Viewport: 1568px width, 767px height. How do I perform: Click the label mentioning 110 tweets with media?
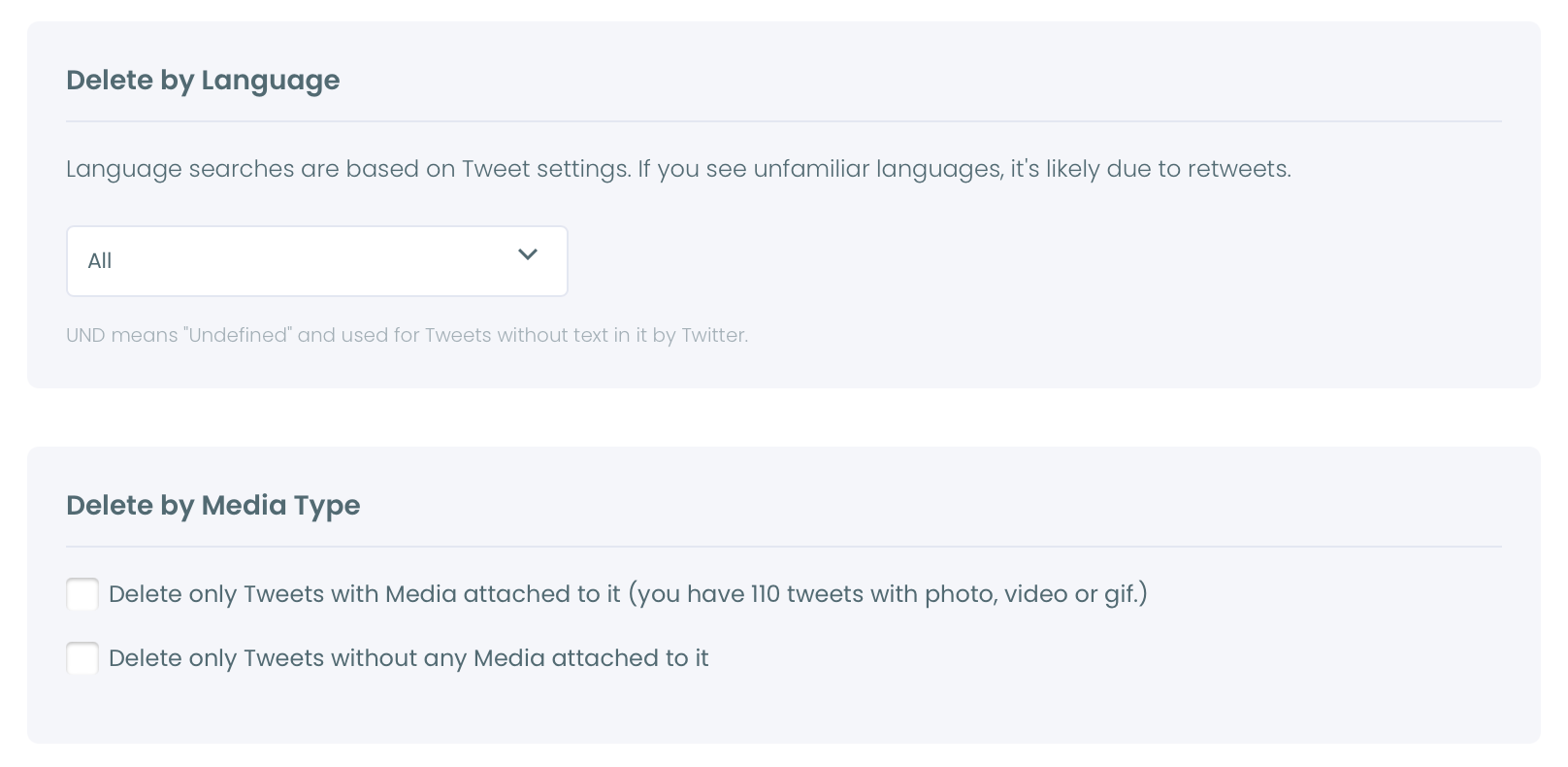[629, 593]
